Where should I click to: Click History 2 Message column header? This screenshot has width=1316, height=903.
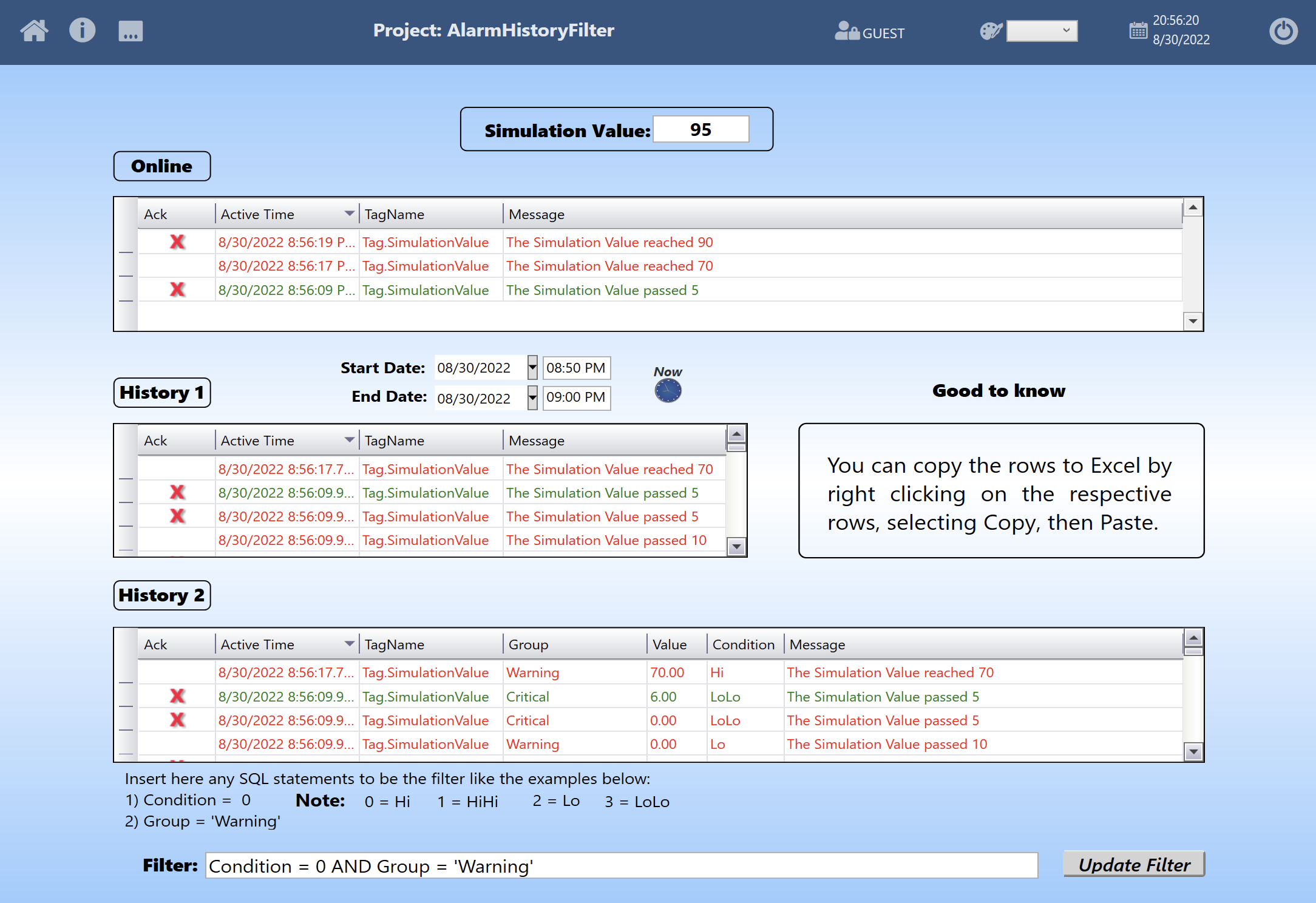tap(983, 644)
